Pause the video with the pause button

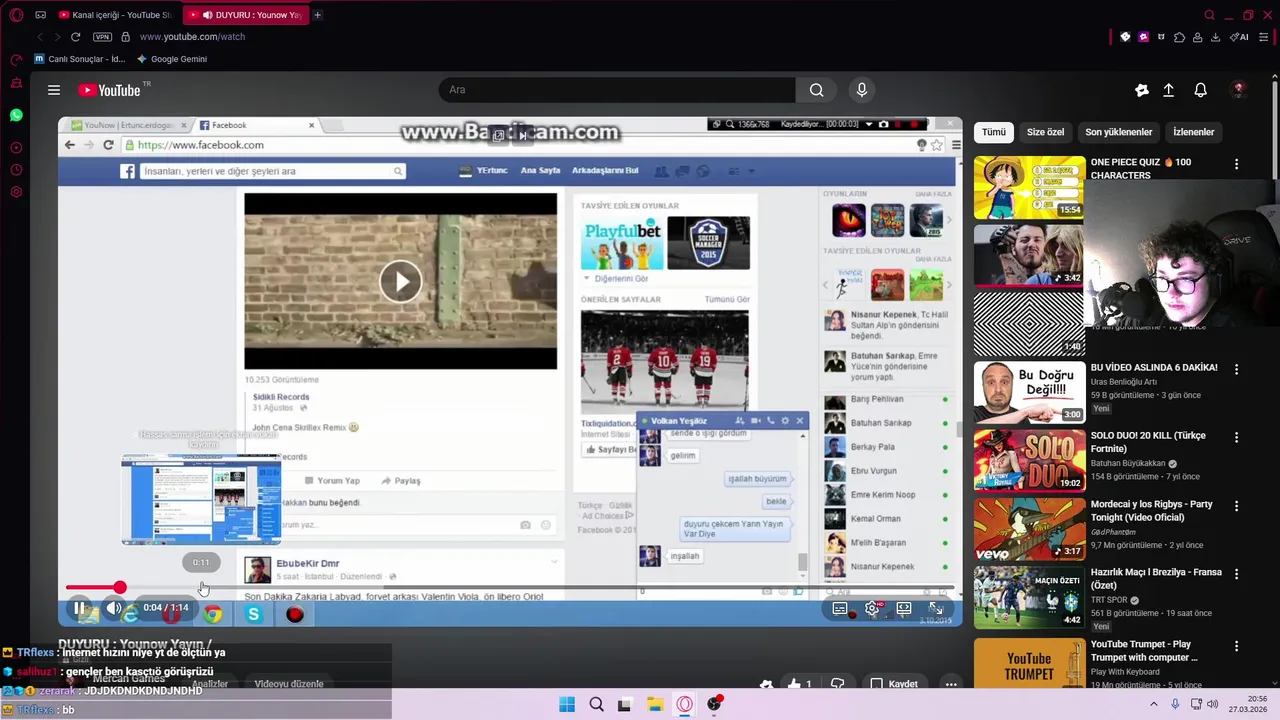pos(79,607)
